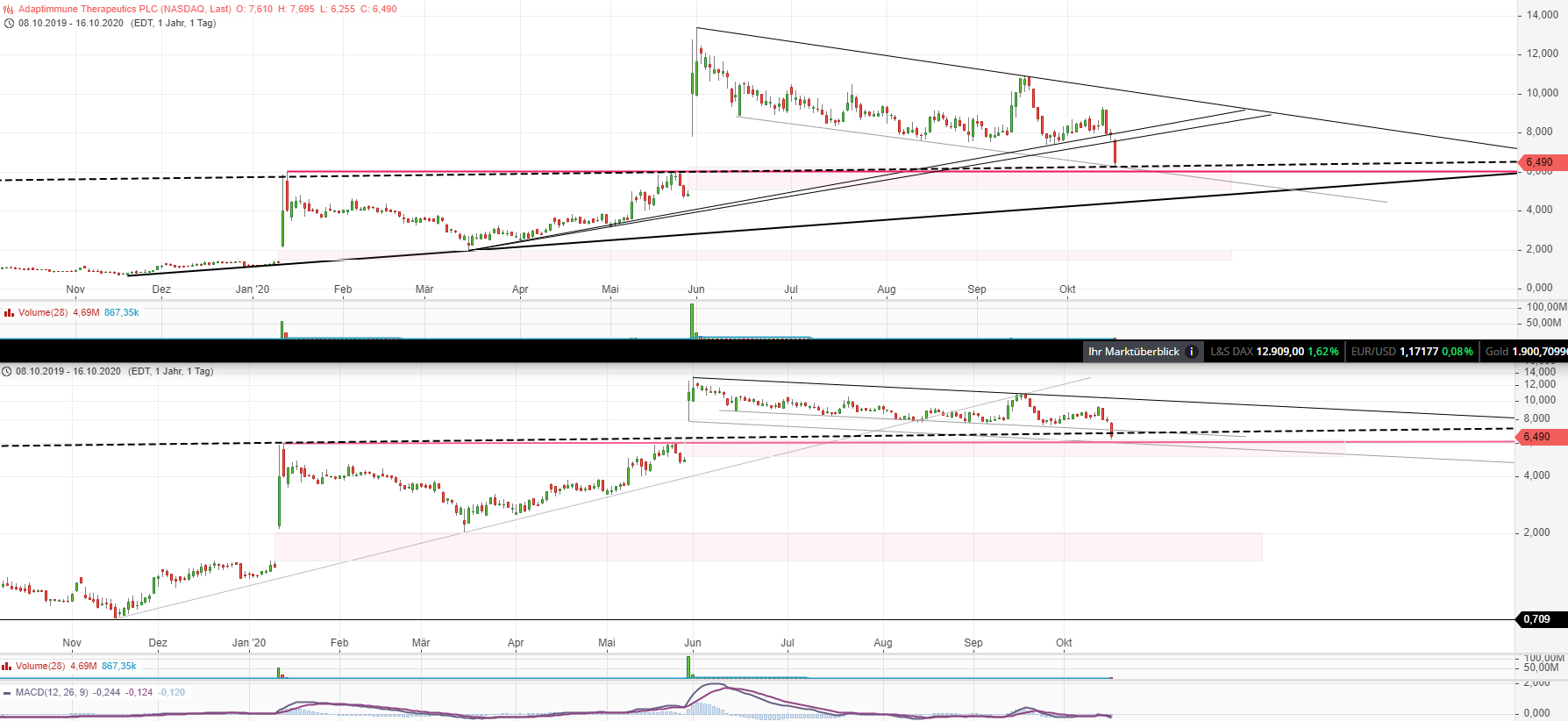Click the open value O: 7,610

[x=254, y=9]
